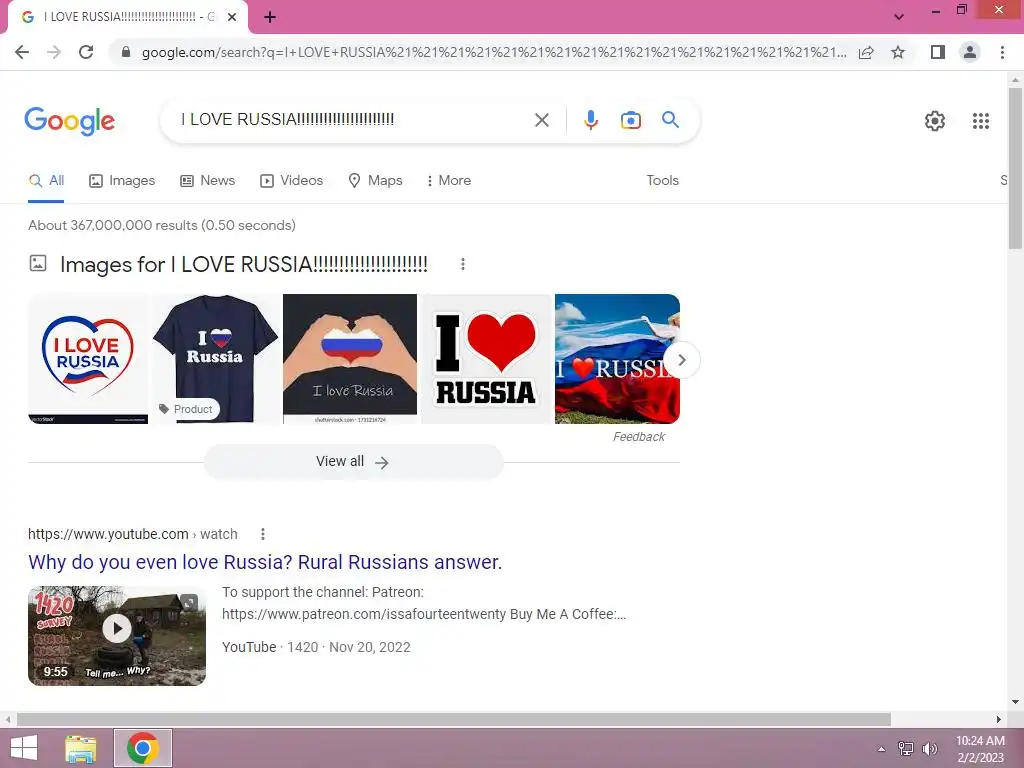Switch to the Maps tab

pos(376,181)
